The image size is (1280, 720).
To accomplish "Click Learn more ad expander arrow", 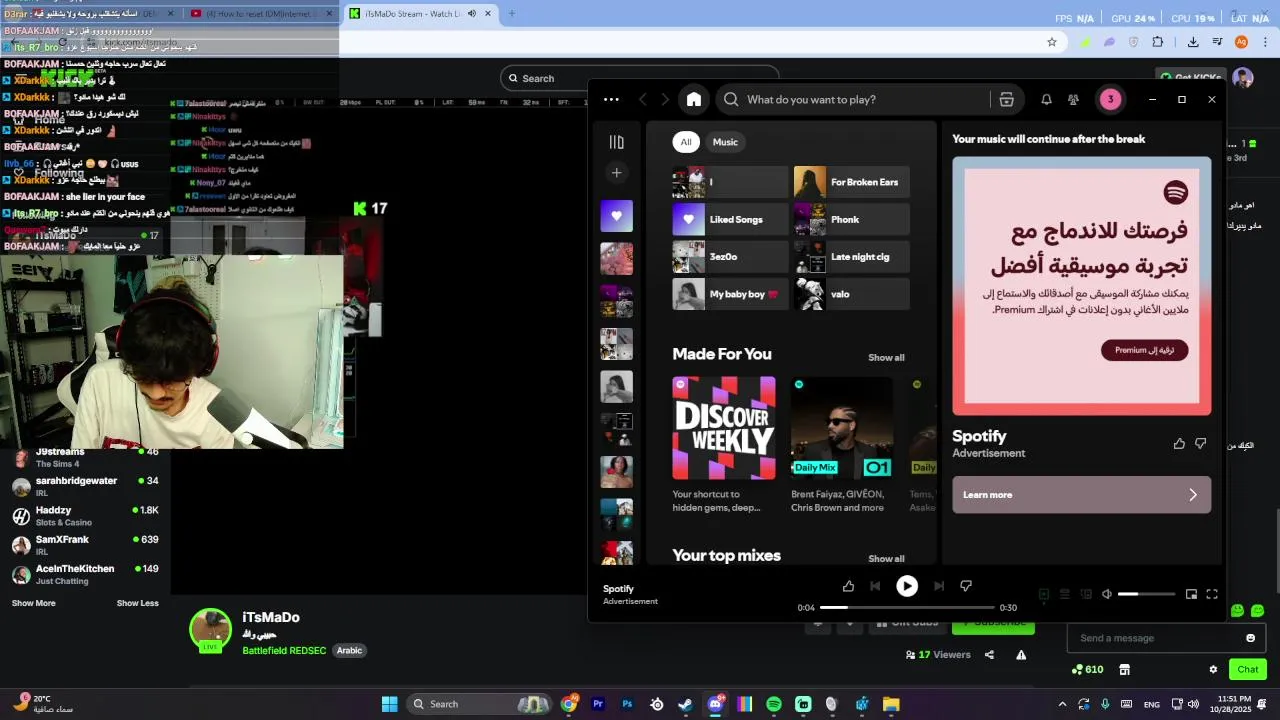I will coord(1192,495).
